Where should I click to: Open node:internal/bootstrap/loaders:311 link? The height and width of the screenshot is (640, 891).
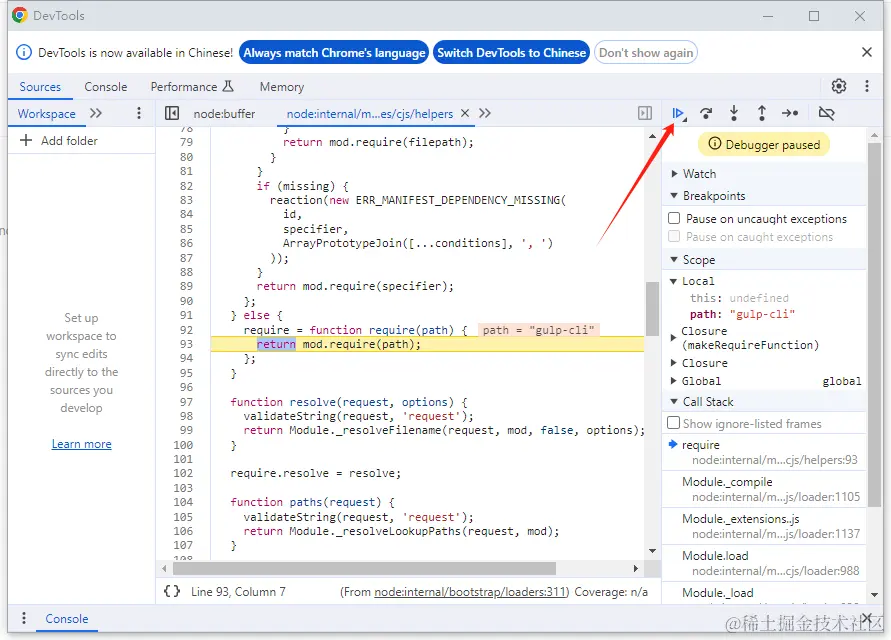tap(471, 592)
